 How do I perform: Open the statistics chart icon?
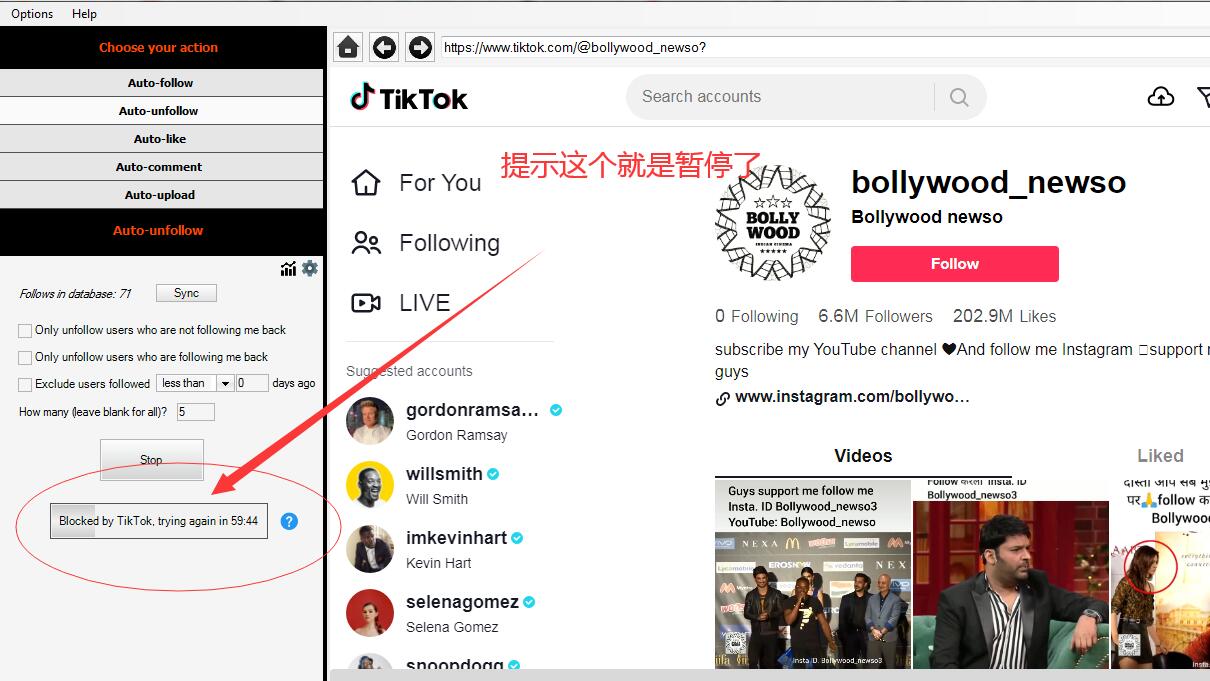click(x=288, y=268)
